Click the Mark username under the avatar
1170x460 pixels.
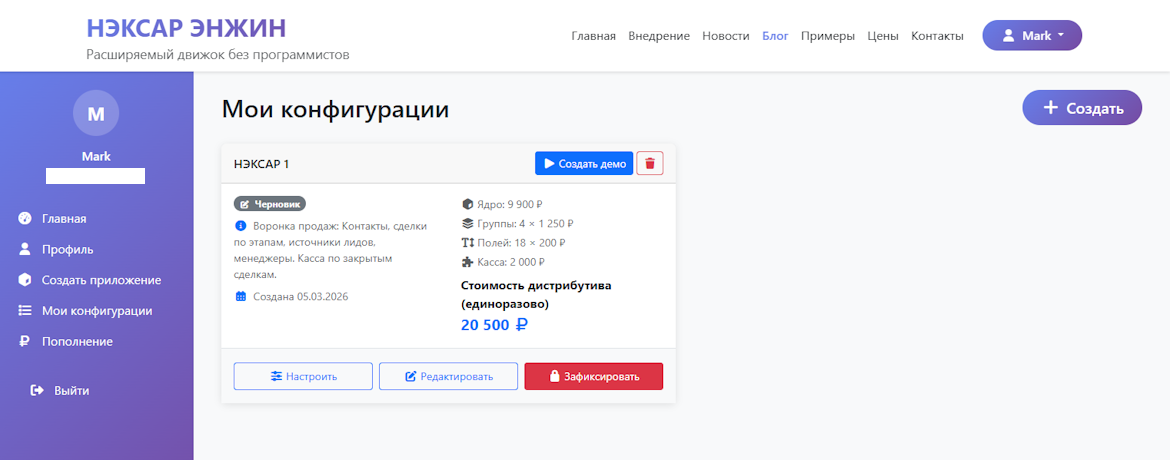pyautogui.click(x=96, y=157)
